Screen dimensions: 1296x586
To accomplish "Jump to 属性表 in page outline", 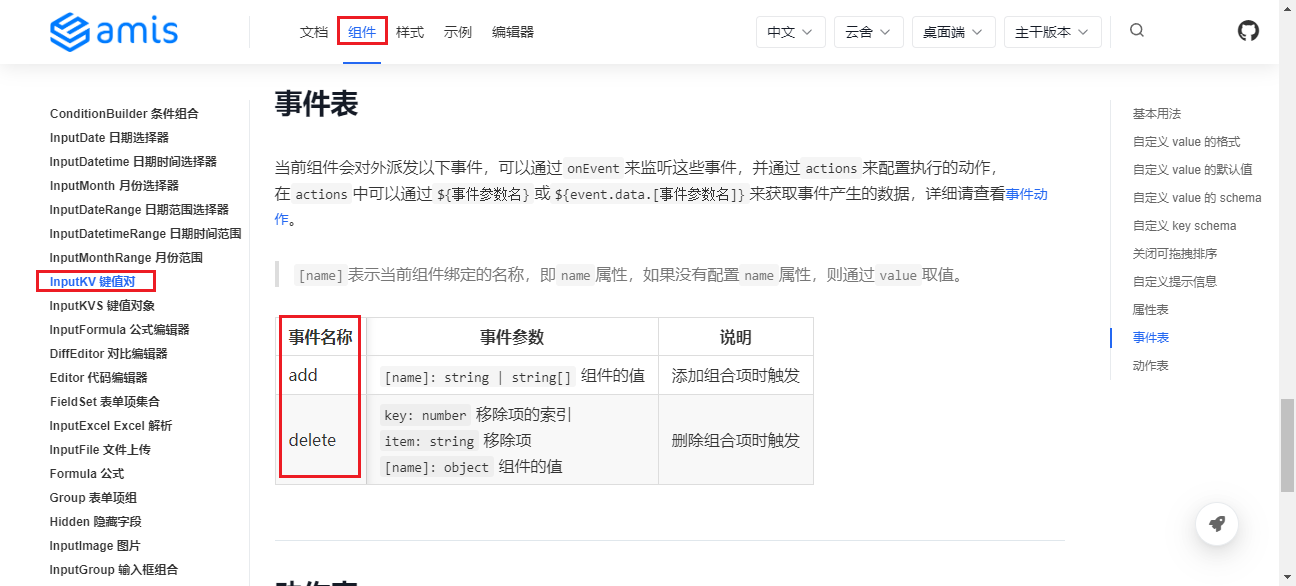I will (1150, 310).
